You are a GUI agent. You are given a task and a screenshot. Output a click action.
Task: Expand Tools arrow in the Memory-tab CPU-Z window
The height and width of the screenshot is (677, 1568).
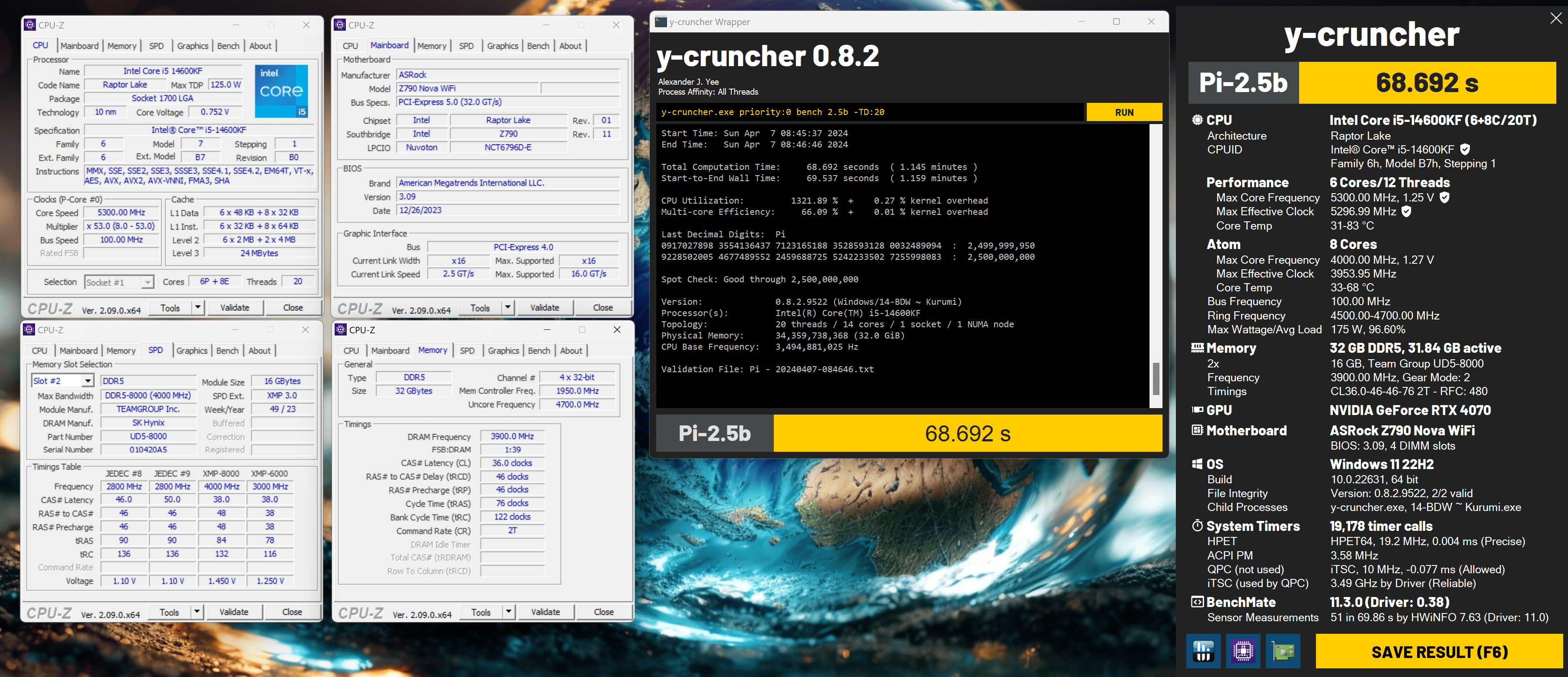pyautogui.click(x=508, y=612)
